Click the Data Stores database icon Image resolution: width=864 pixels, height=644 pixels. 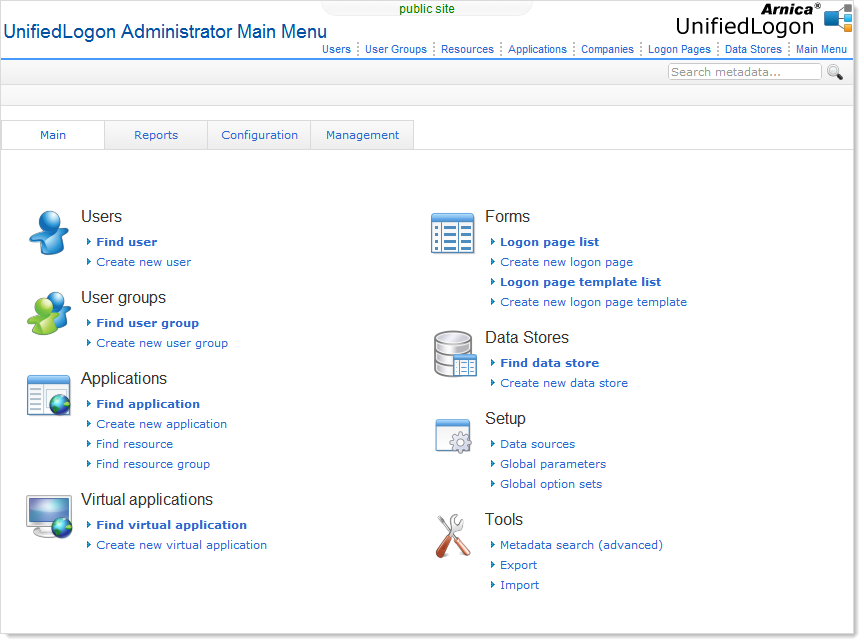(x=454, y=355)
